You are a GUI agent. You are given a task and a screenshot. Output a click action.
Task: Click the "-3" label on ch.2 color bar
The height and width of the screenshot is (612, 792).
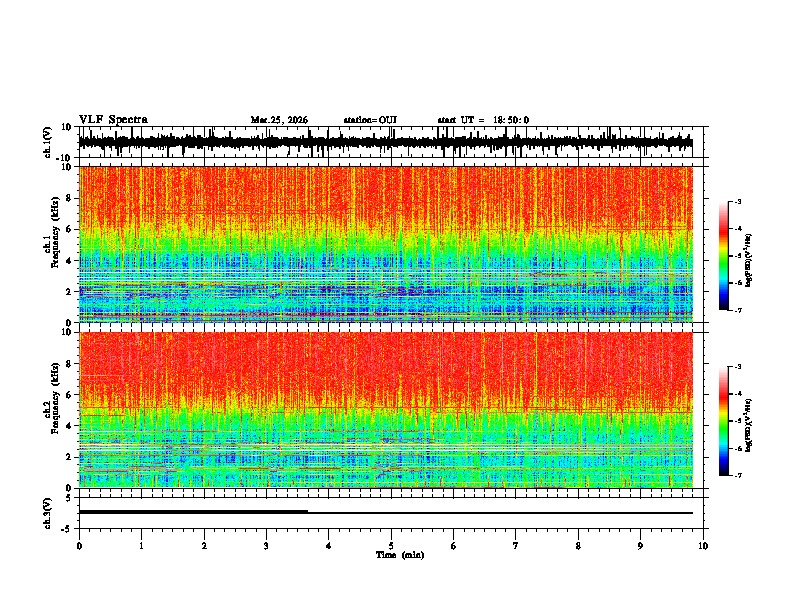pyautogui.click(x=737, y=367)
